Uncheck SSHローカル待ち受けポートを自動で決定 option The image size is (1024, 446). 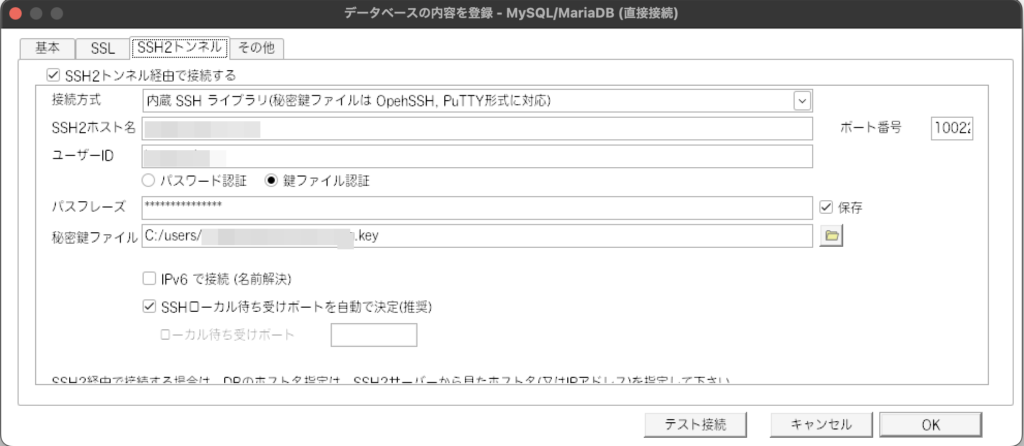coord(149,306)
